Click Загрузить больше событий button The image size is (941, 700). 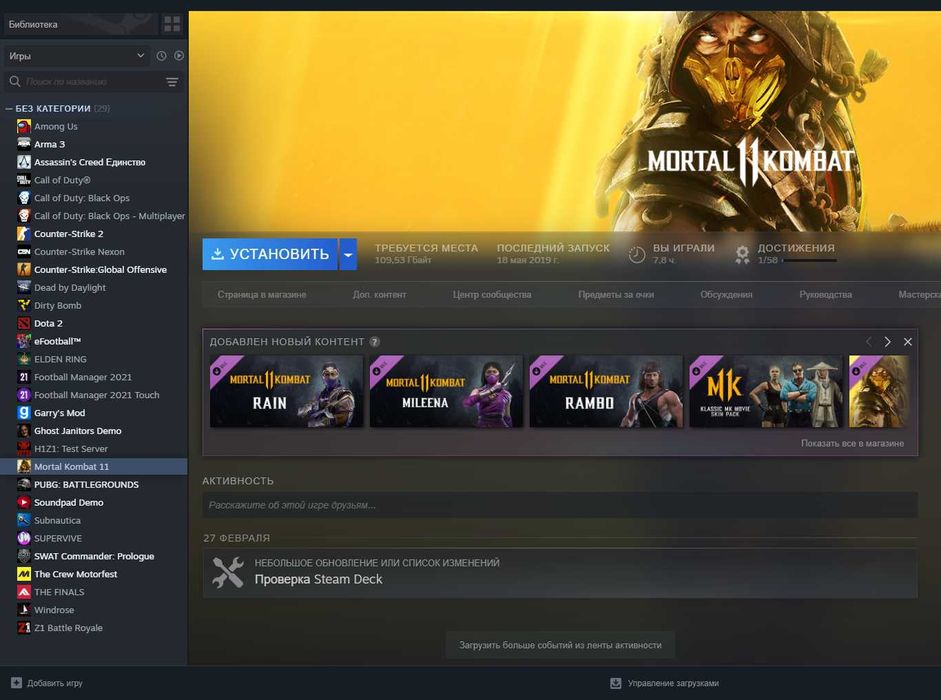click(x=560, y=645)
